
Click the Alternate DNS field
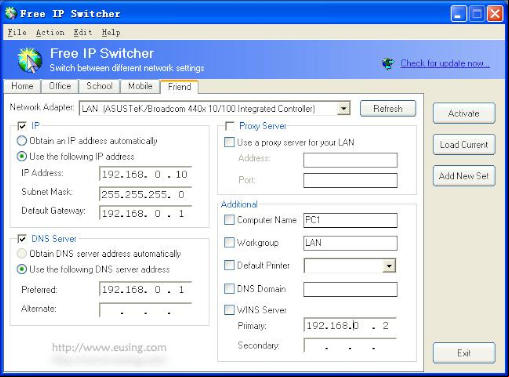[x=146, y=310]
